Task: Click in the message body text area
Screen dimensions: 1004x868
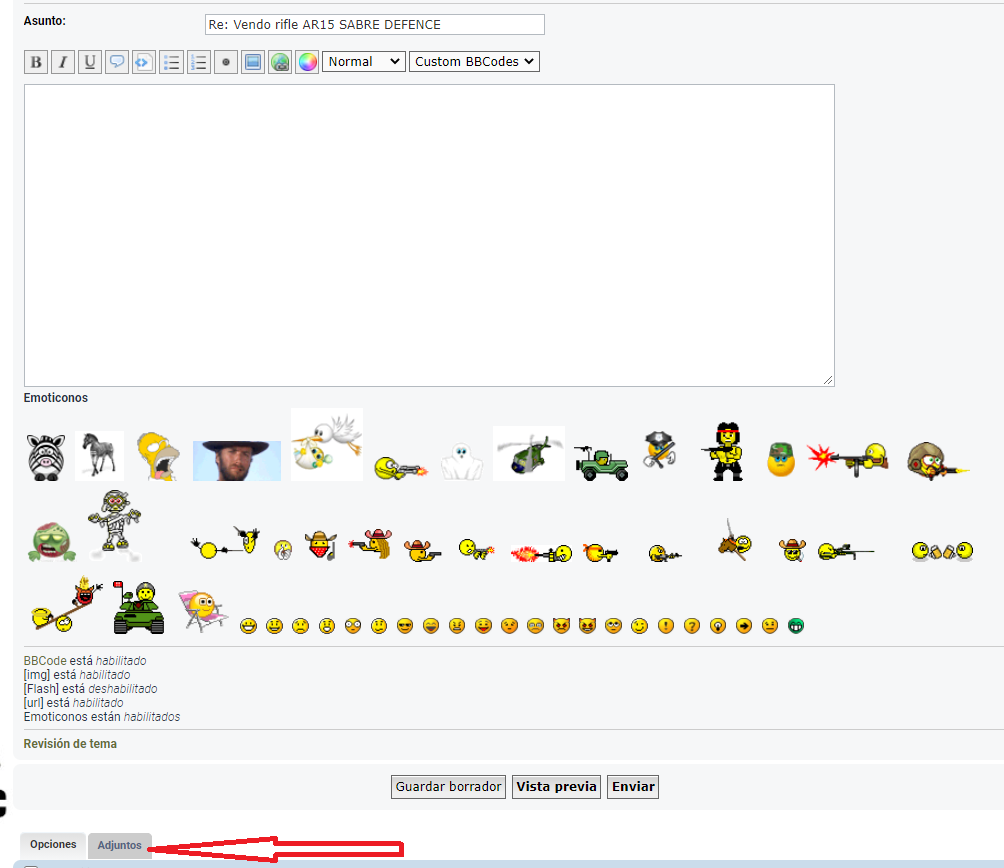Action: [429, 235]
